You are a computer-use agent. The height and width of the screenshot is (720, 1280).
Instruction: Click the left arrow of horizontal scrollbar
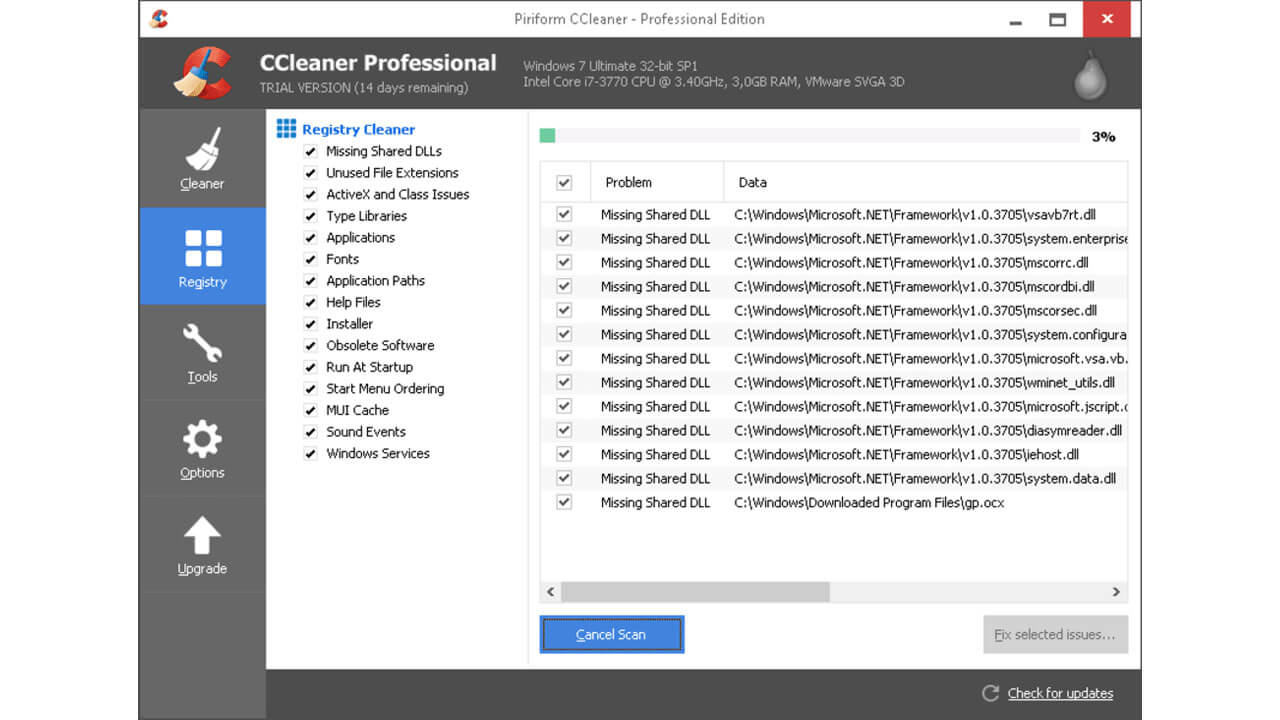pos(550,592)
